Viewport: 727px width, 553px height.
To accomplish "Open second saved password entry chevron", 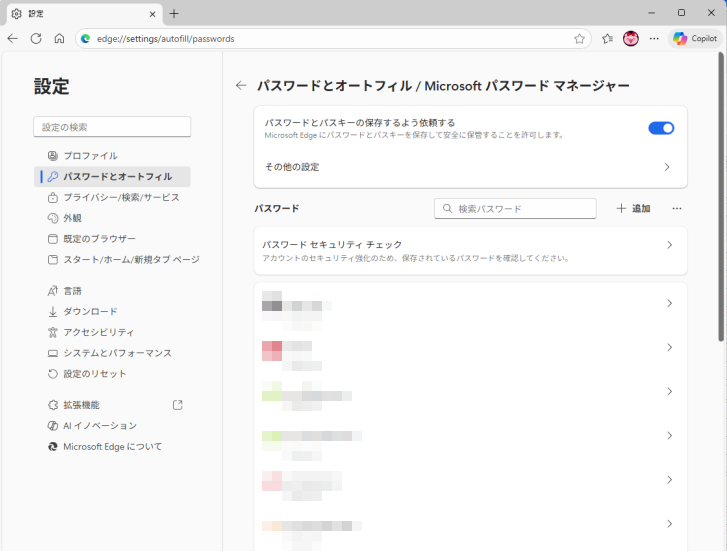I will tap(669, 347).
